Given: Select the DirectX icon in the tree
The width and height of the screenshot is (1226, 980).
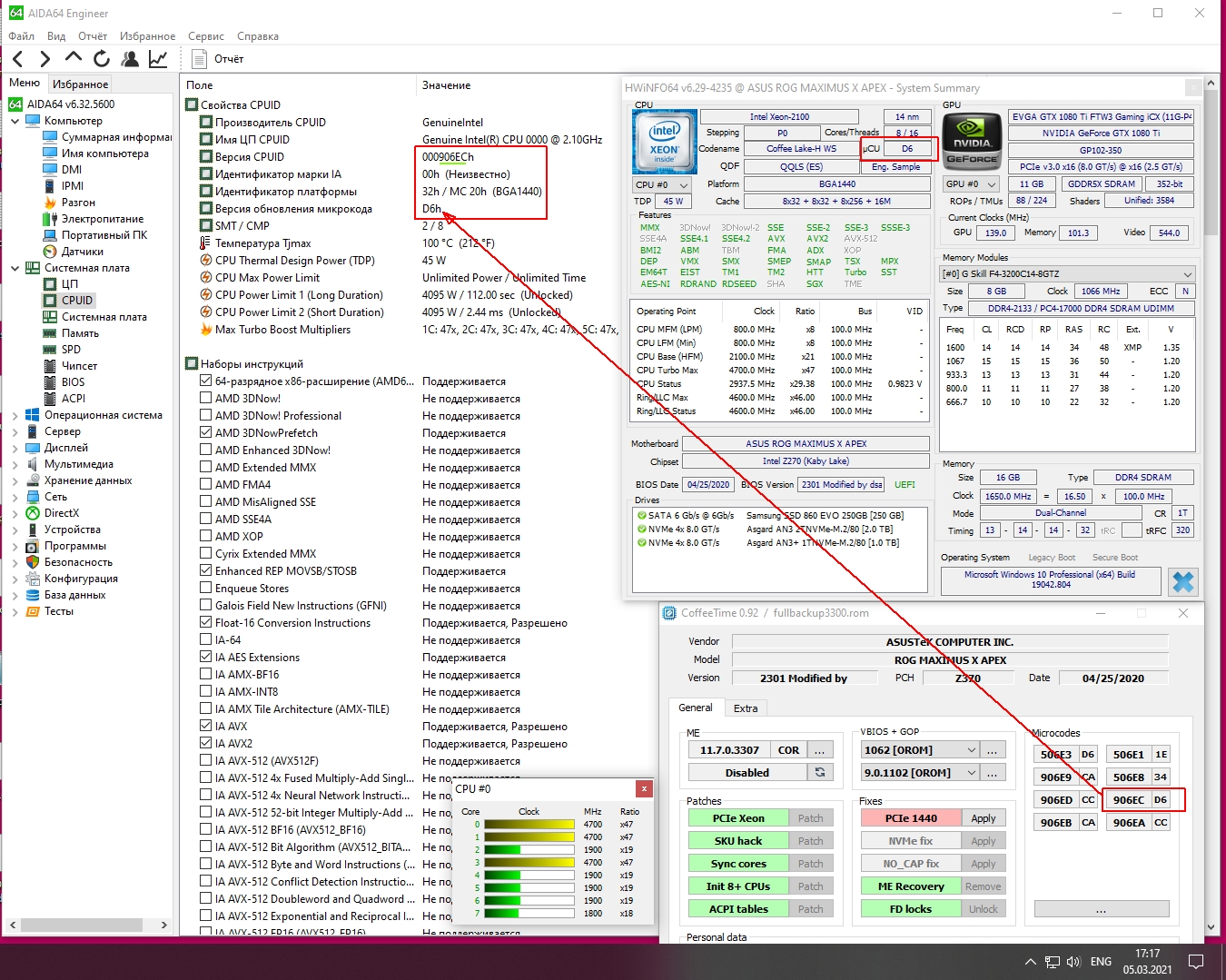Looking at the screenshot, I should pyautogui.click(x=33, y=513).
